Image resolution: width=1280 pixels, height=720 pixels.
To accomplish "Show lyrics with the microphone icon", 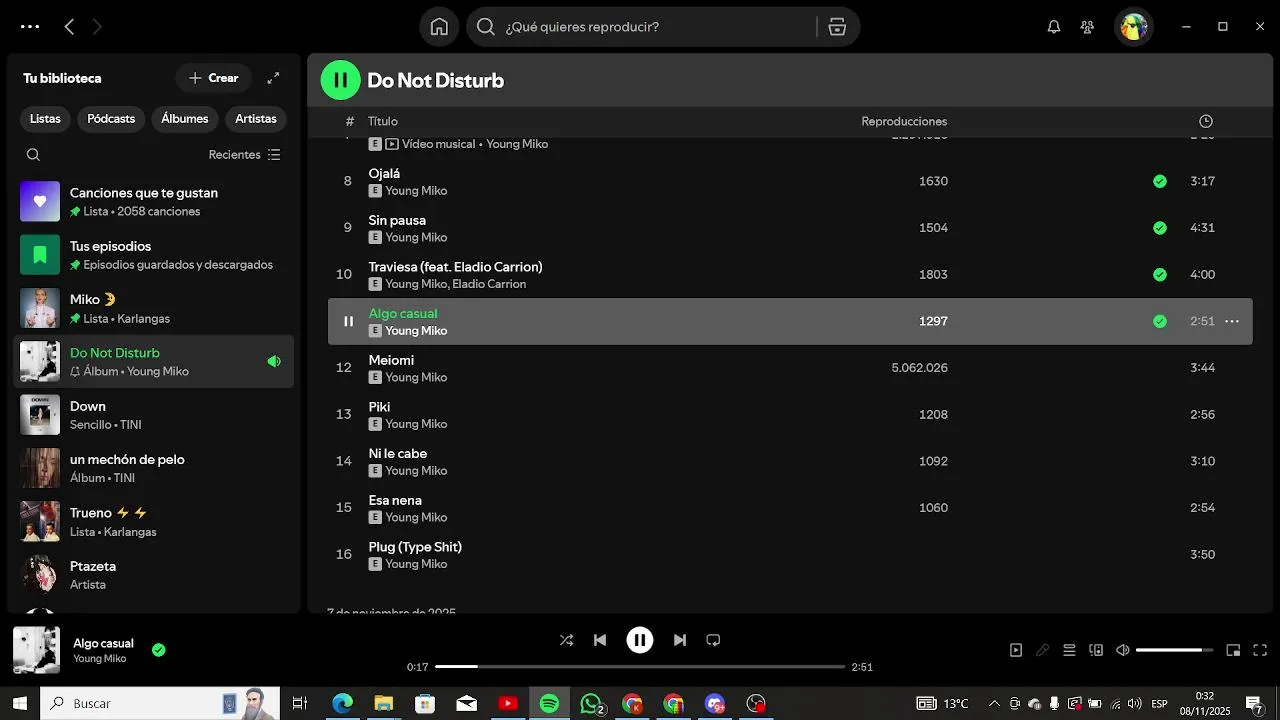I will click(x=1043, y=650).
